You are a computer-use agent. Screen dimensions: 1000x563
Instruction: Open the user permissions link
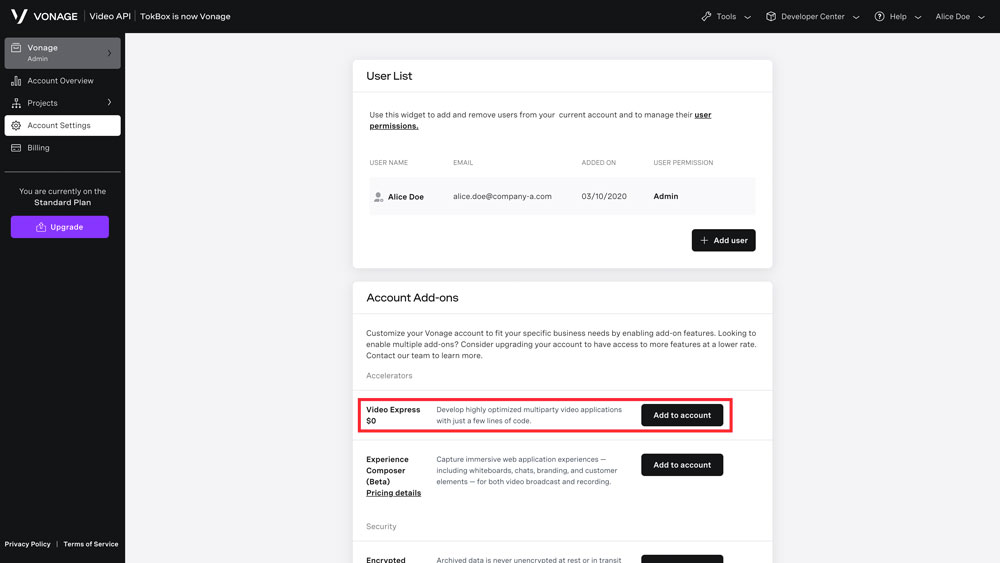pyautogui.click(x=703, y=115)
